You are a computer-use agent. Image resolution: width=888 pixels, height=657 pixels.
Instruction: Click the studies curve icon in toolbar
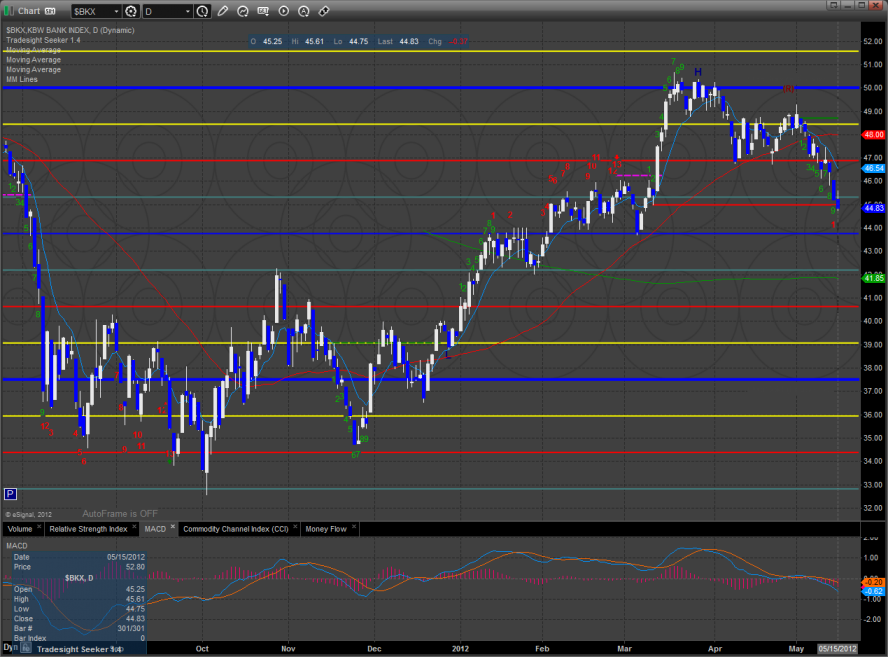[243, 11]
